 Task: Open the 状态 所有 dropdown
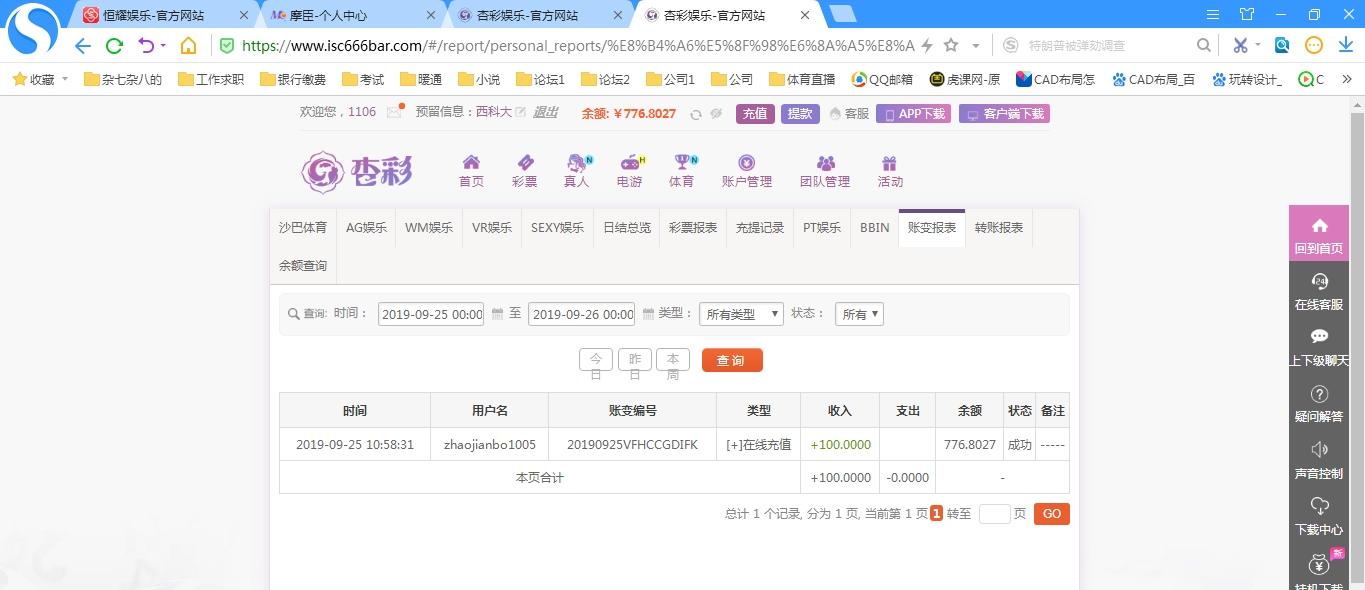click(x=859, y=314)
